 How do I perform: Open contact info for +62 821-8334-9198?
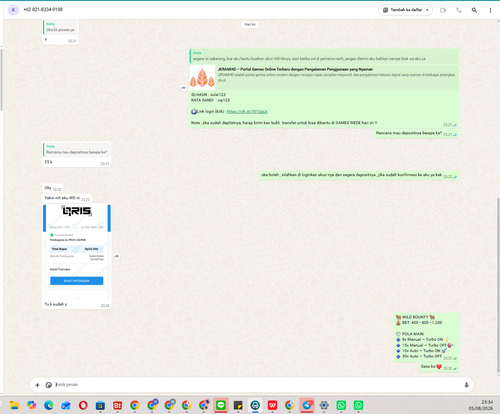point(43,10)
